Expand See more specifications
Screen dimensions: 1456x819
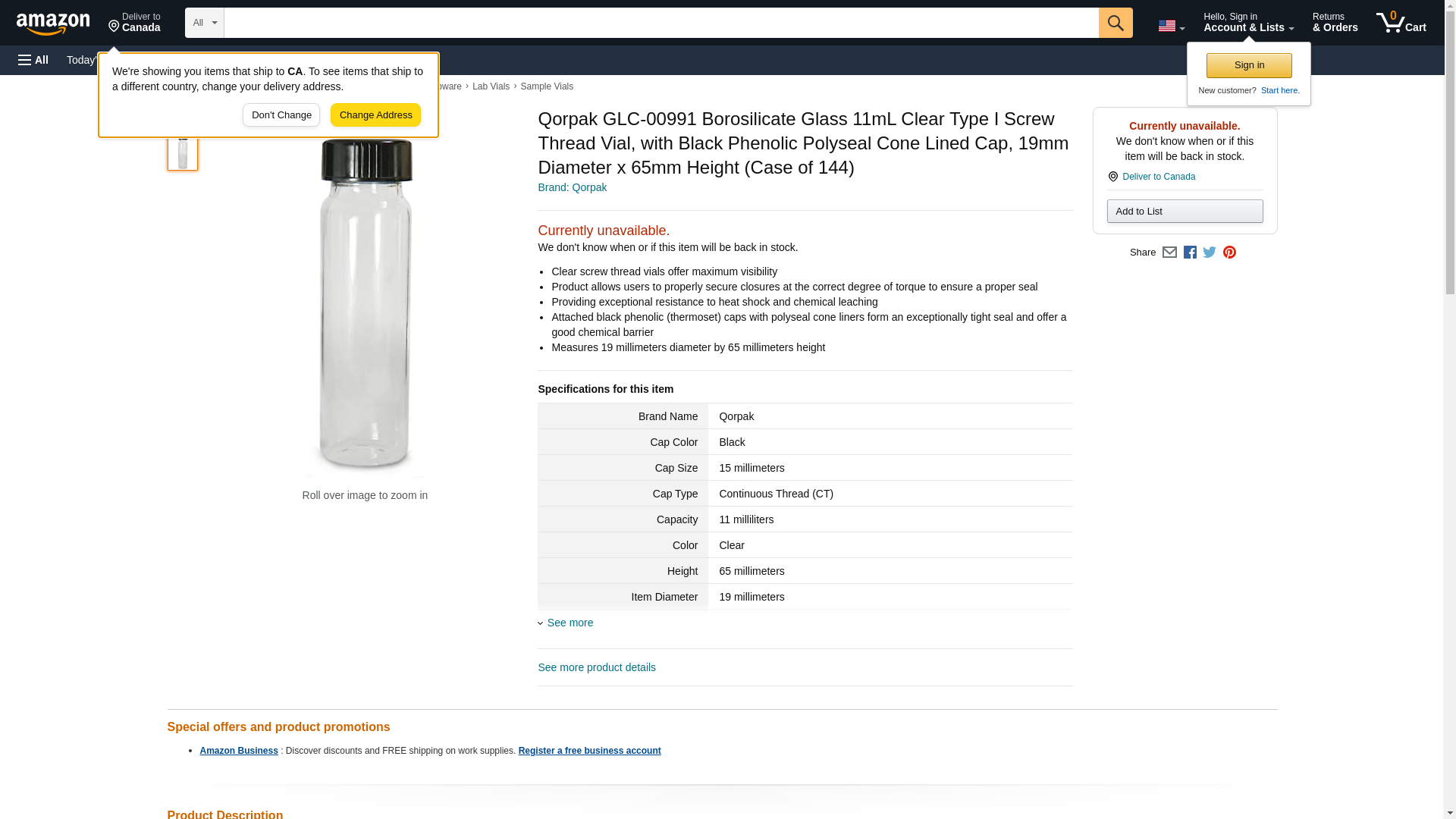point(570,623)
